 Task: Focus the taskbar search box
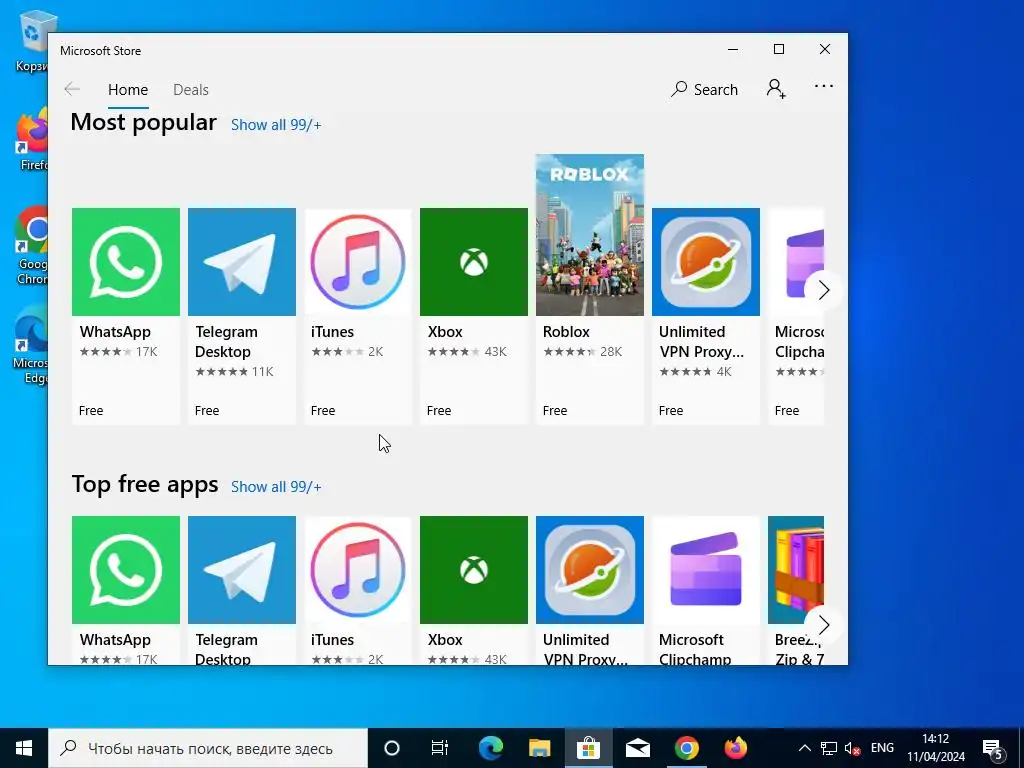click(208, 748)
